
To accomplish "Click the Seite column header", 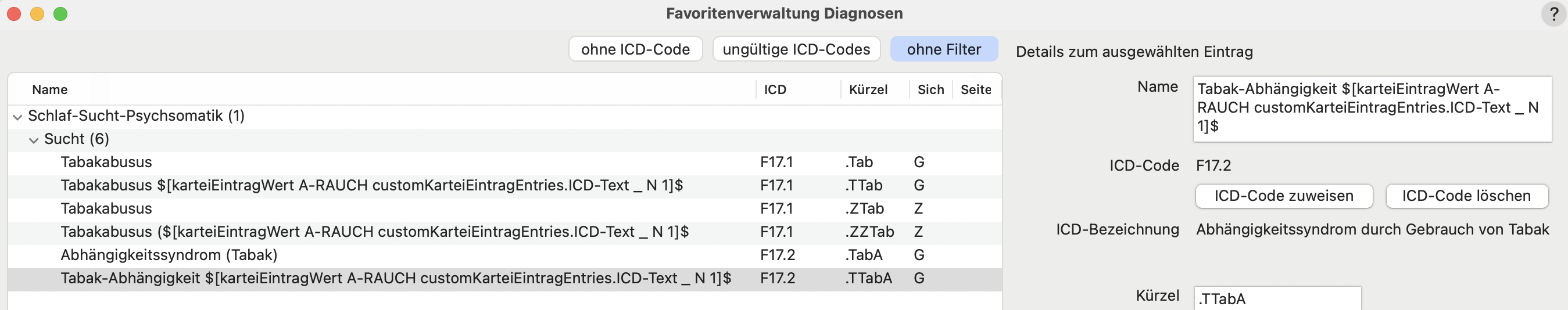I will tap(976, 90).
